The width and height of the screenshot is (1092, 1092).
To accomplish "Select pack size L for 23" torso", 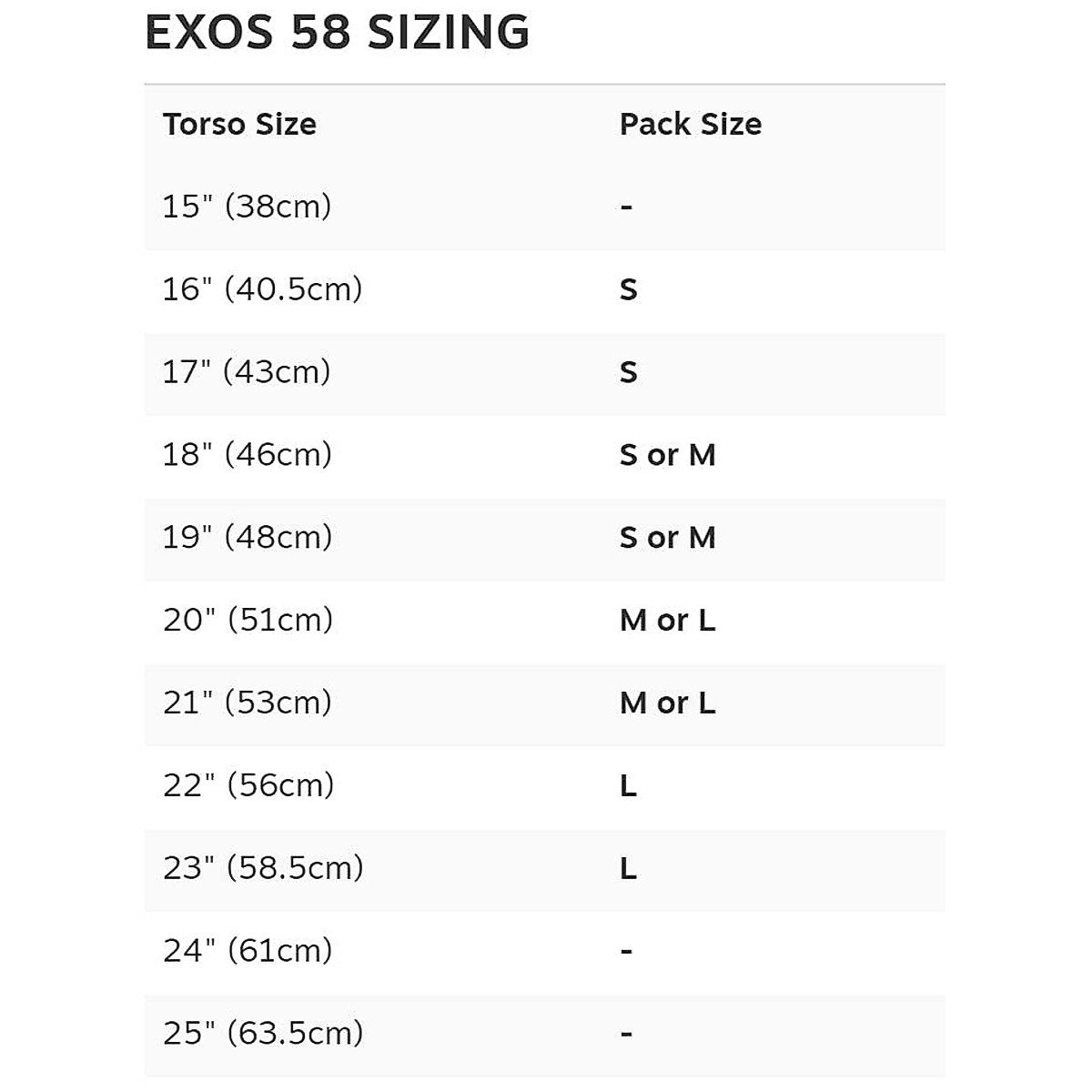I will (628, 868).
